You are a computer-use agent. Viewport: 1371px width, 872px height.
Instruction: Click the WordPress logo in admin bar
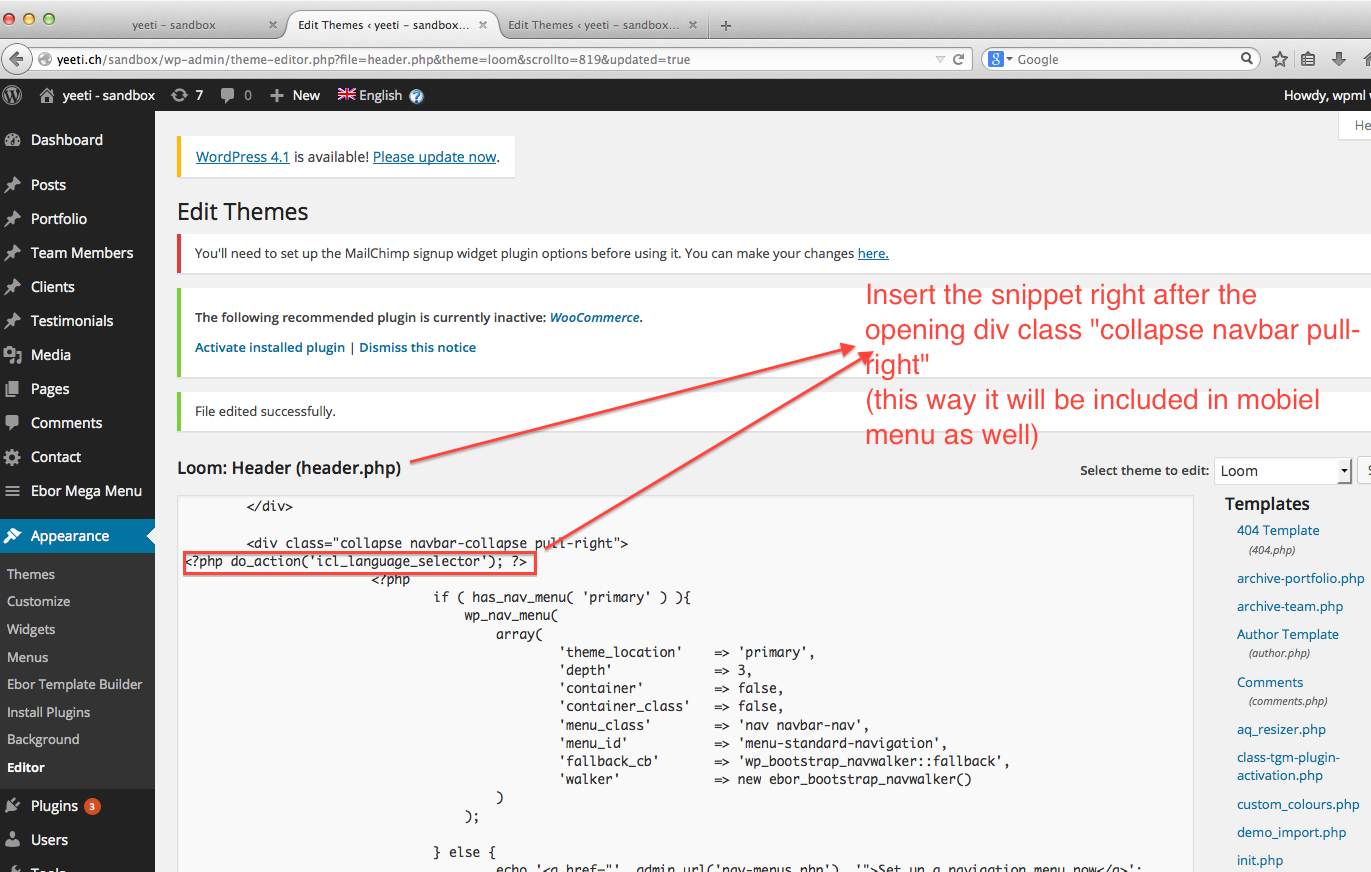[x=12, y=95]
